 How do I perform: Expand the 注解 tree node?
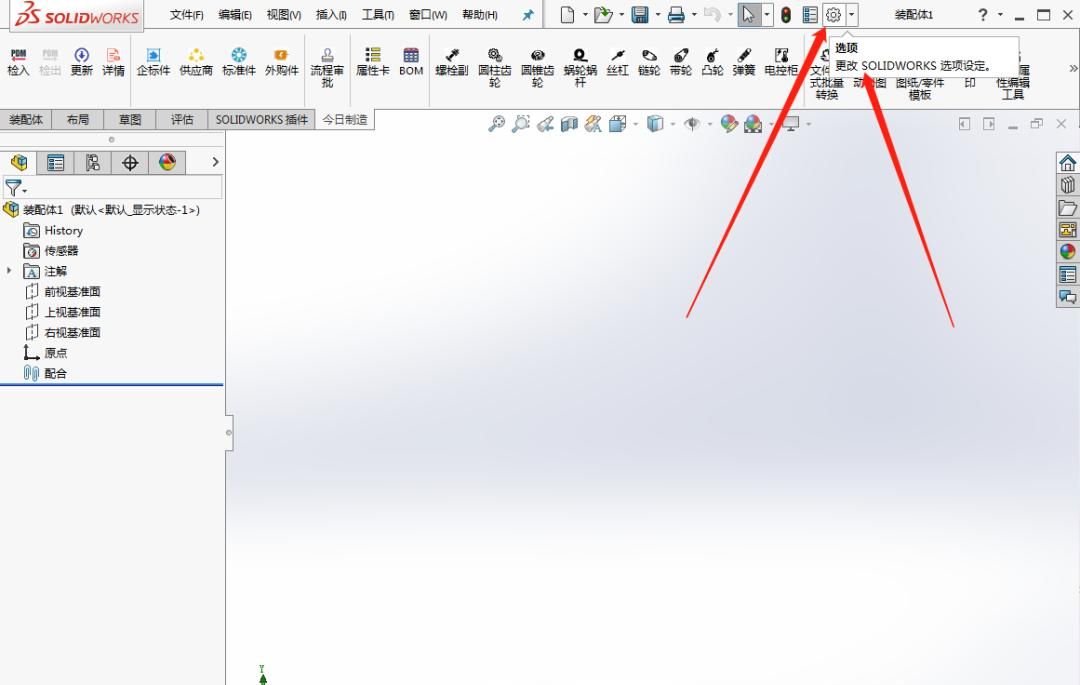tap(8, 271)
